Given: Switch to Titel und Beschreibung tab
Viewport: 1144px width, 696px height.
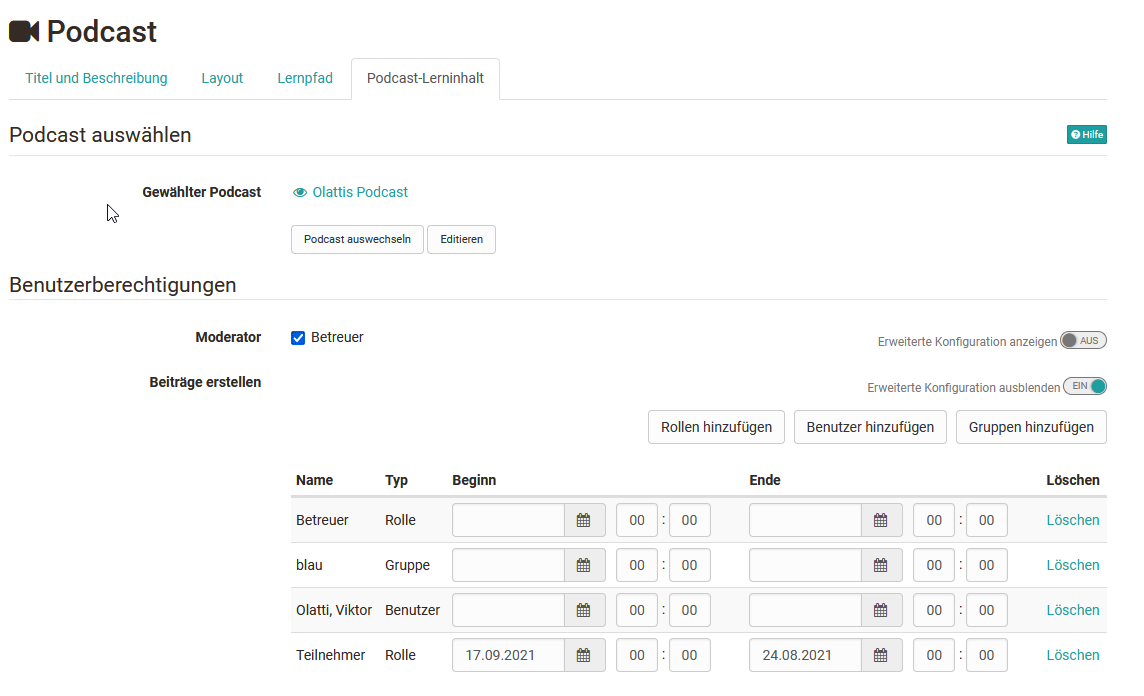Looking at the screenshot, I should [96, 78].
